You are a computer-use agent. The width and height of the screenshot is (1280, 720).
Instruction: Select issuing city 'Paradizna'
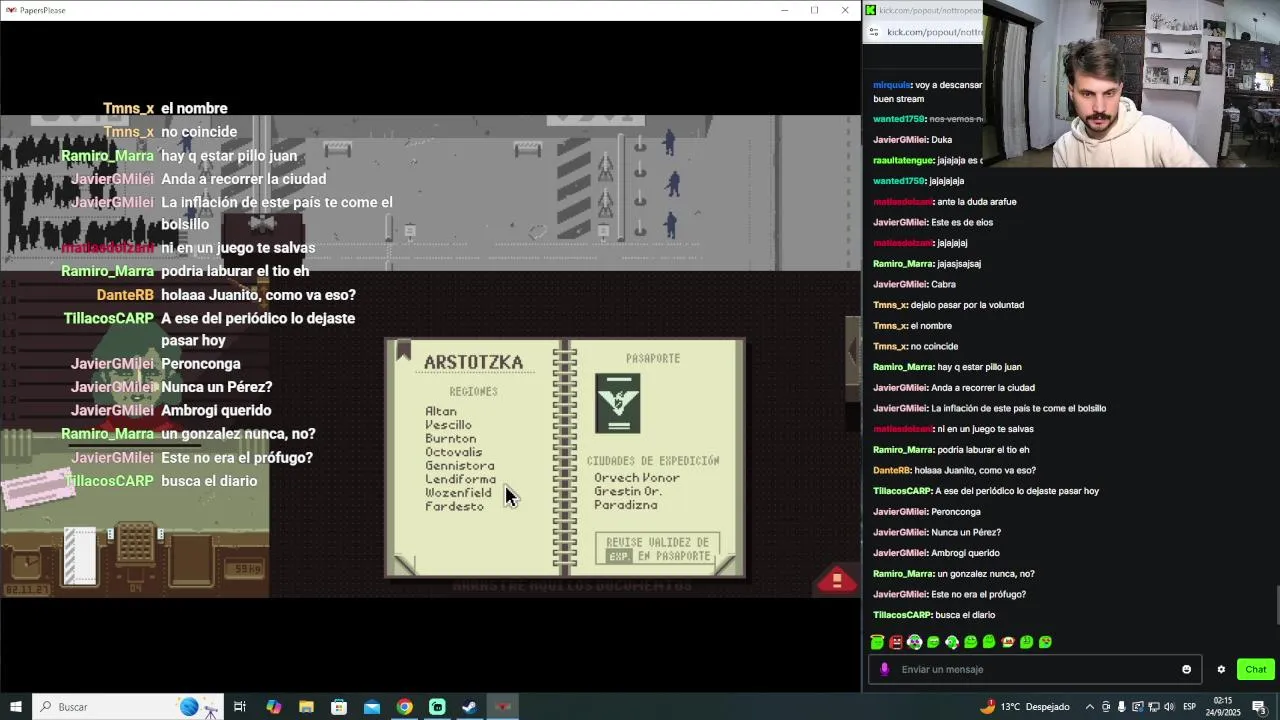point(626,505)
